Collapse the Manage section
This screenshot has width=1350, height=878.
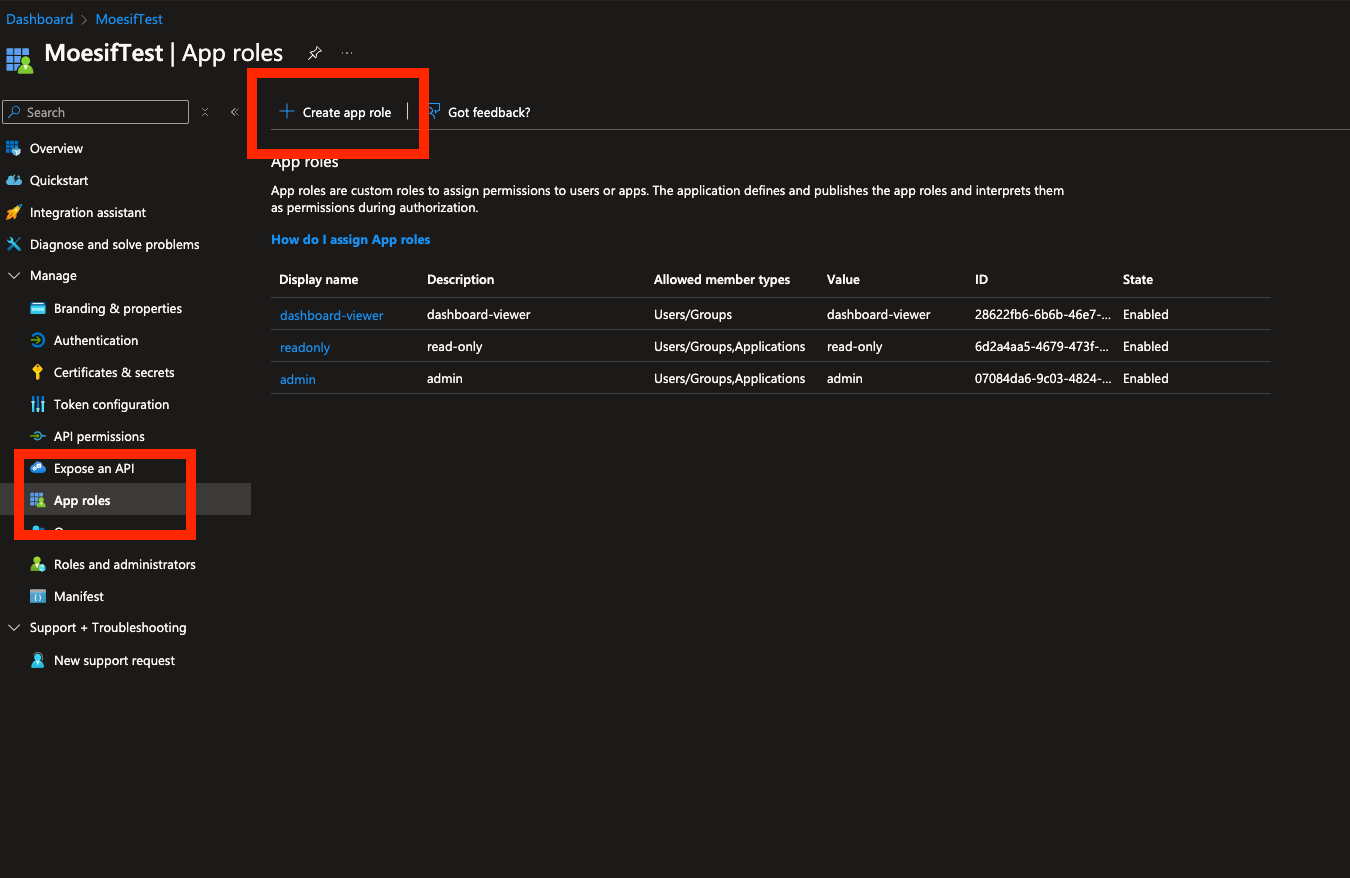(13, 276)
